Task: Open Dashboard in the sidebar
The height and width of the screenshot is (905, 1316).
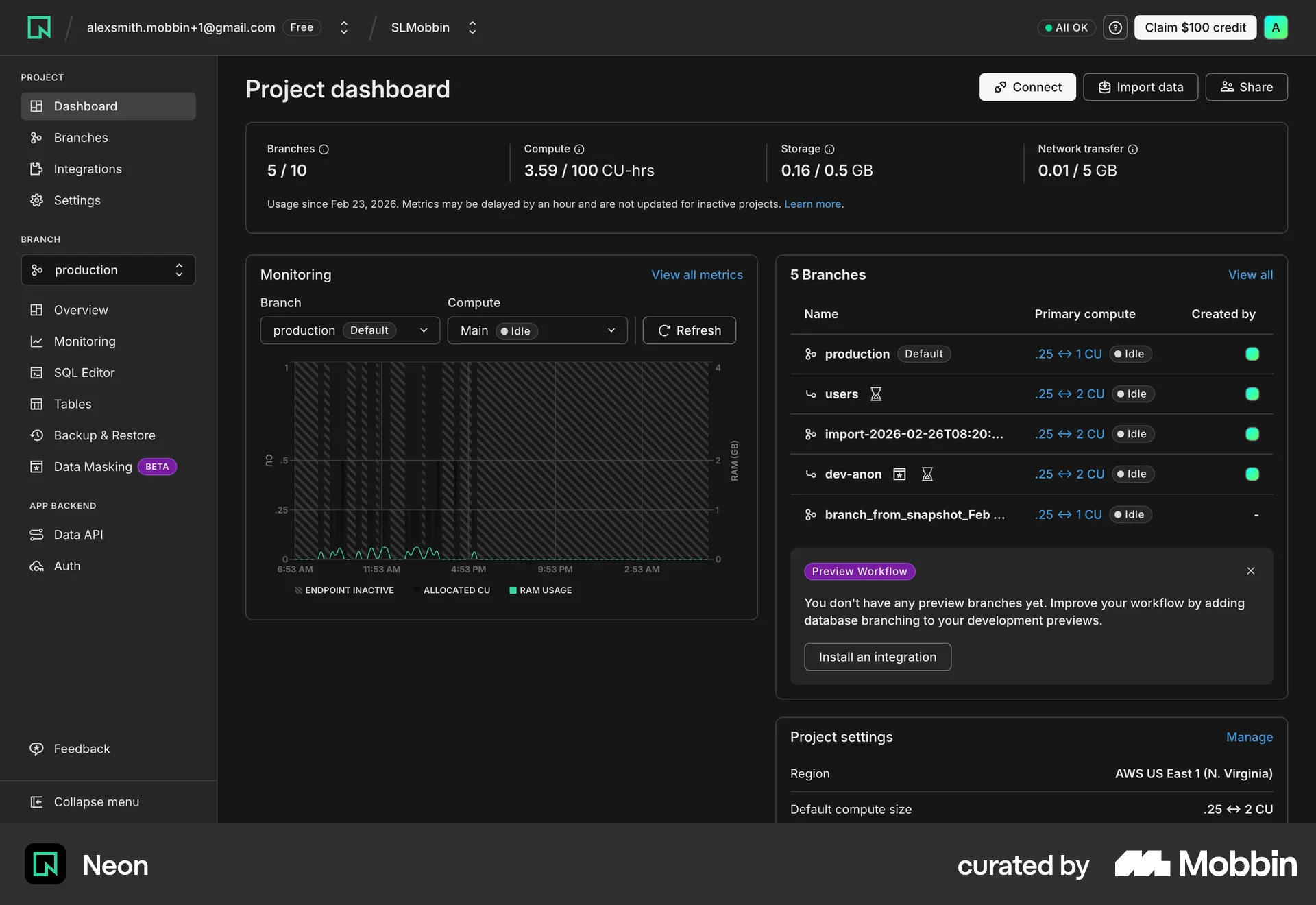Action: point(108,106)
